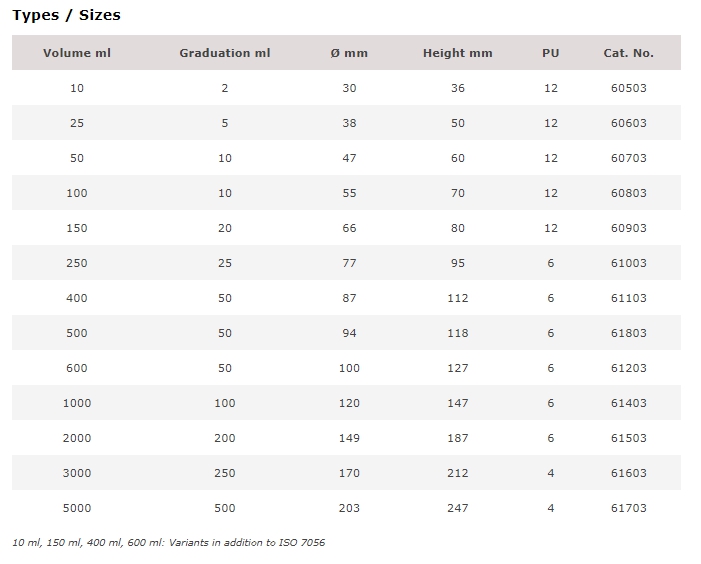Click the ISO 7056 variants footnote

[169, 543]
